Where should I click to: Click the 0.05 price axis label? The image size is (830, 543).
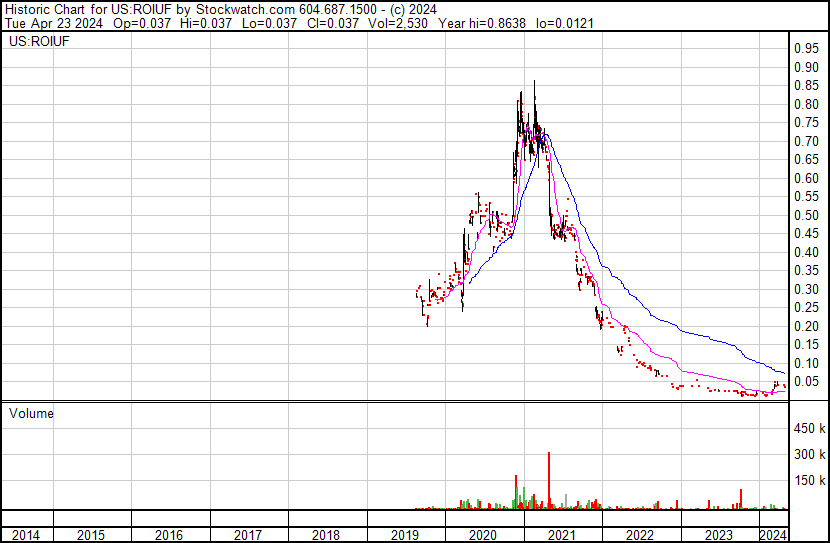point(806,382)
